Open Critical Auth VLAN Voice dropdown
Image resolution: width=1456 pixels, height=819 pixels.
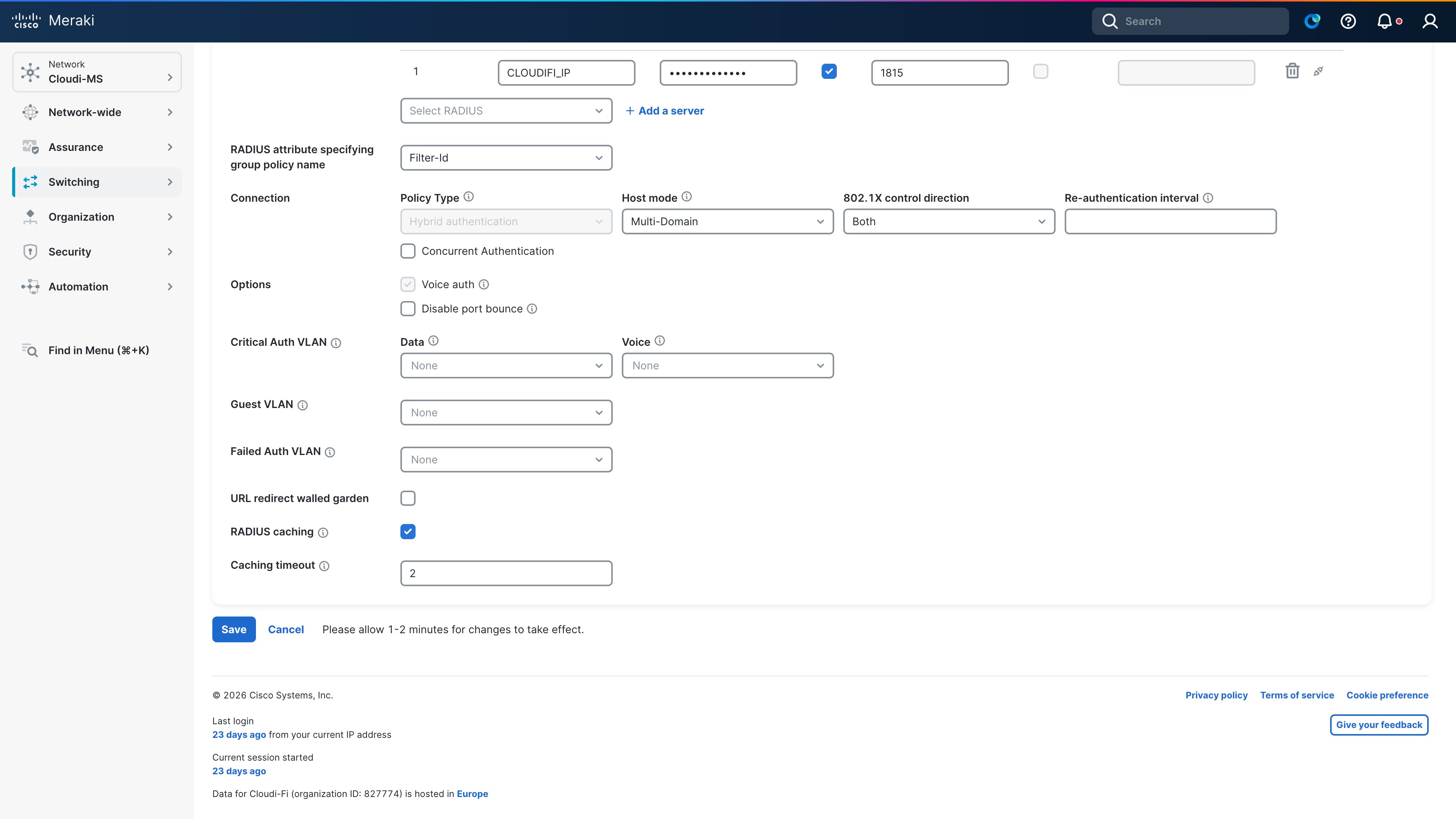coord(728,366)
